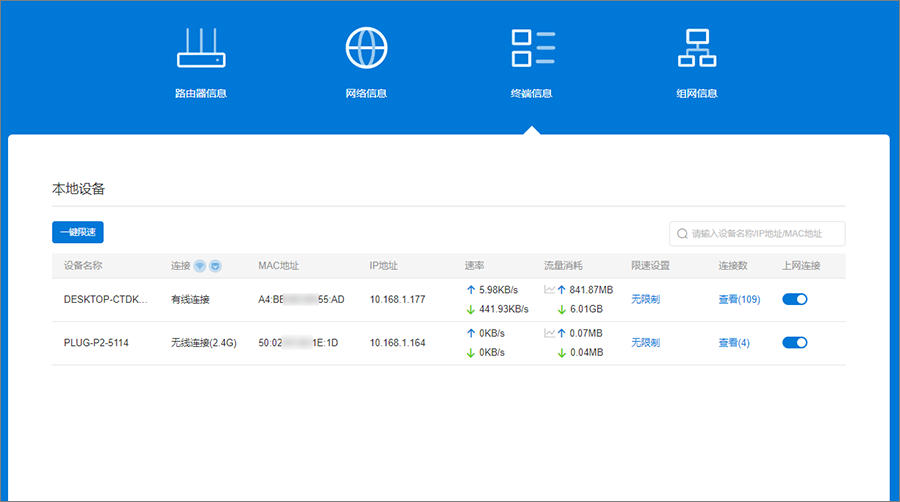Screen dimensions: 900x502
Task: Switch to 路由器信息 tab label
Action: pyautogui.click(x=201, y=94)
